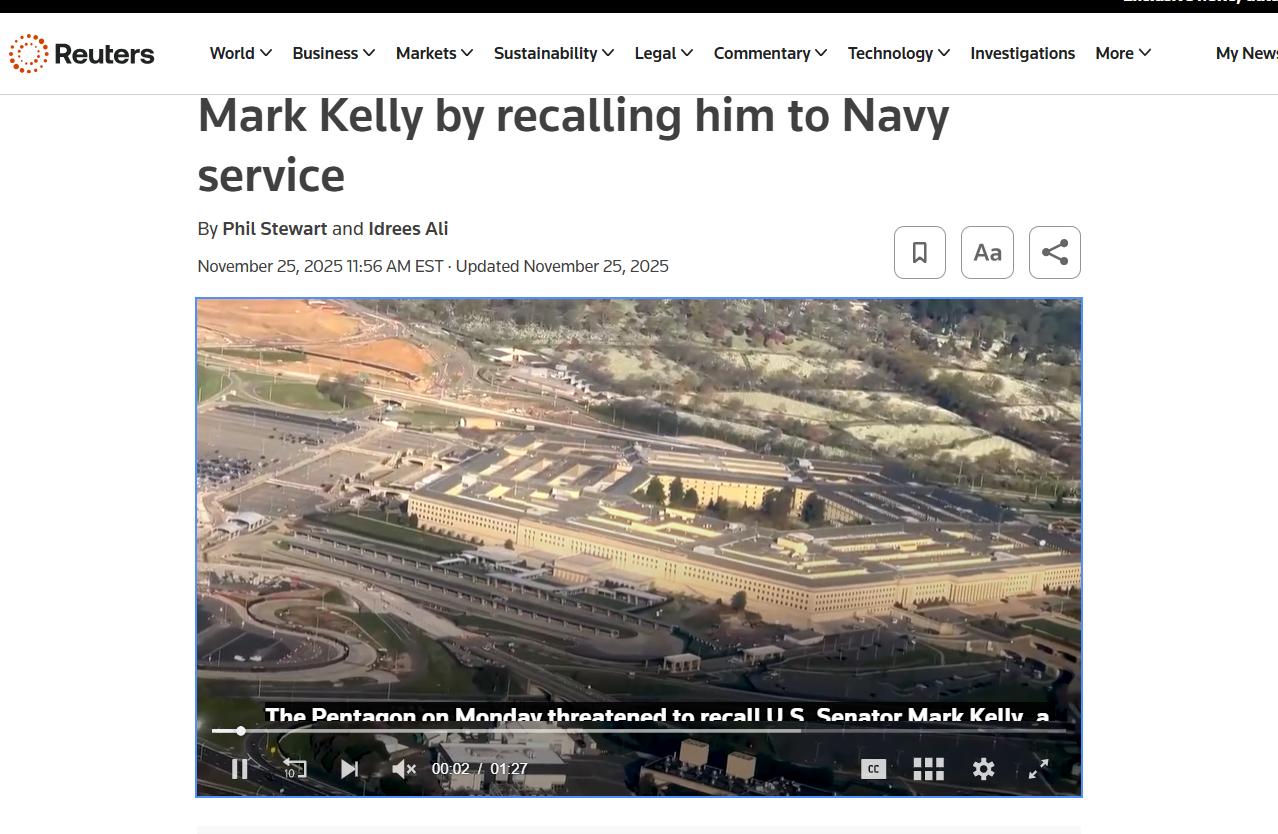Toggle closed captions CC
The height and width of the screenshot is (834, 1278).
(874, 769)
